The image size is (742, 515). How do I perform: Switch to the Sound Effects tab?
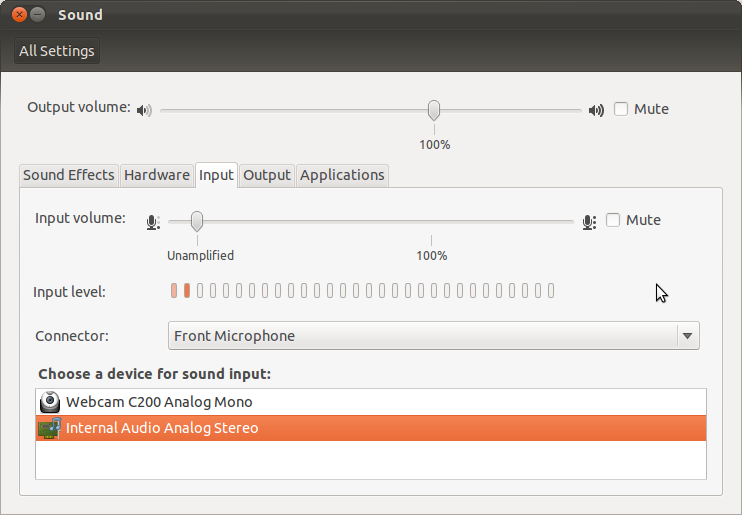[x=69, y=175]
